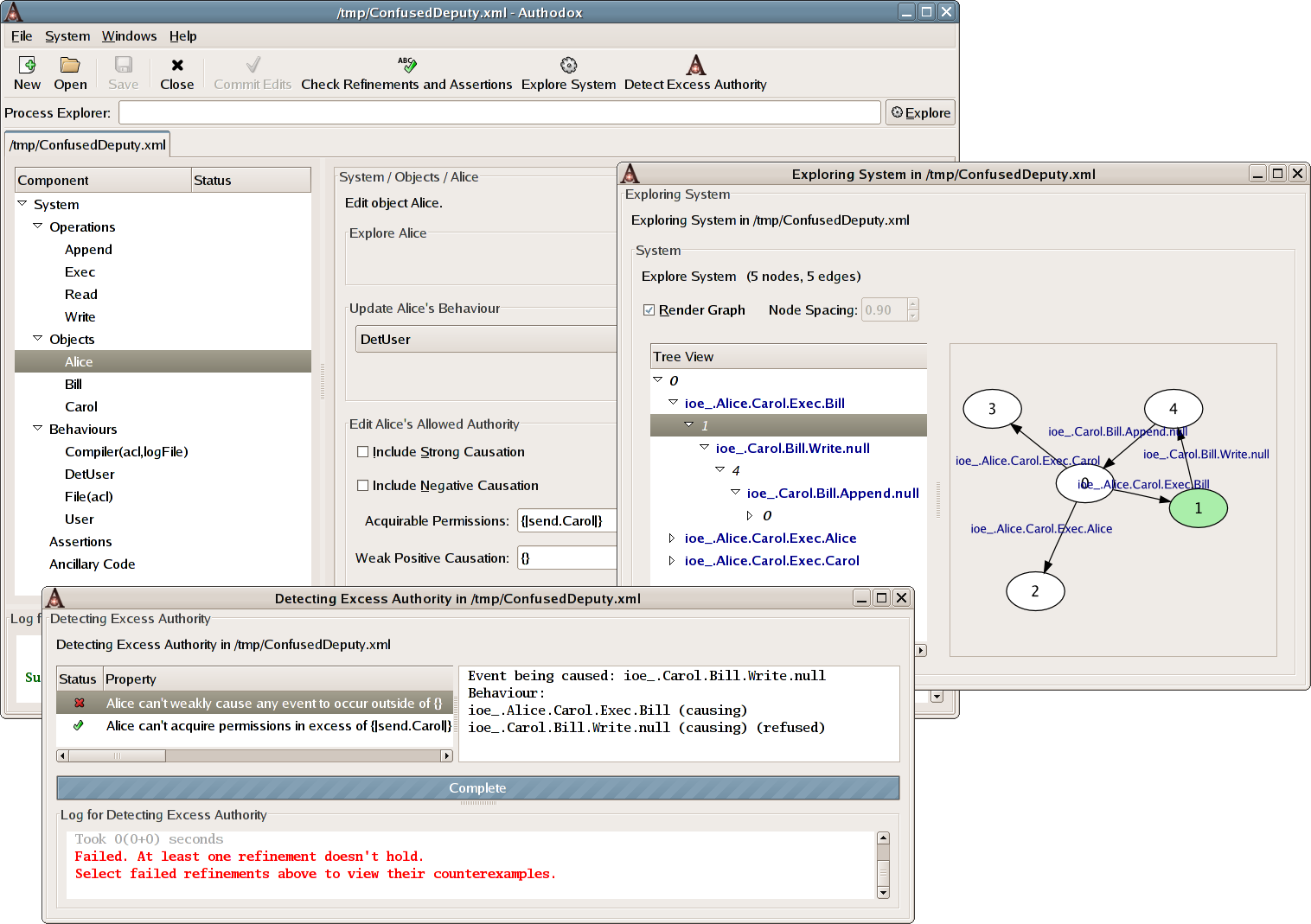The image size is (1311, 924).
Task: Open the System menu
Action: point(67,35)
